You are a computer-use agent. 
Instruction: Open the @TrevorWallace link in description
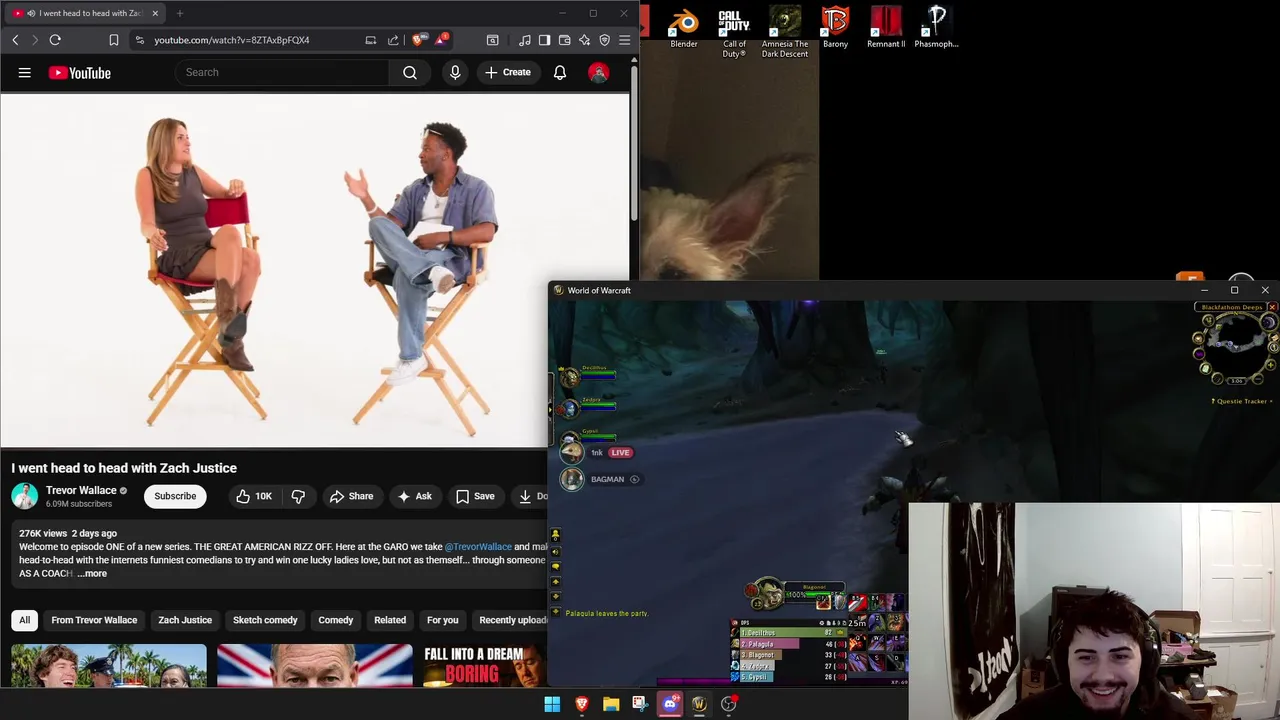[x=478, y=547]
